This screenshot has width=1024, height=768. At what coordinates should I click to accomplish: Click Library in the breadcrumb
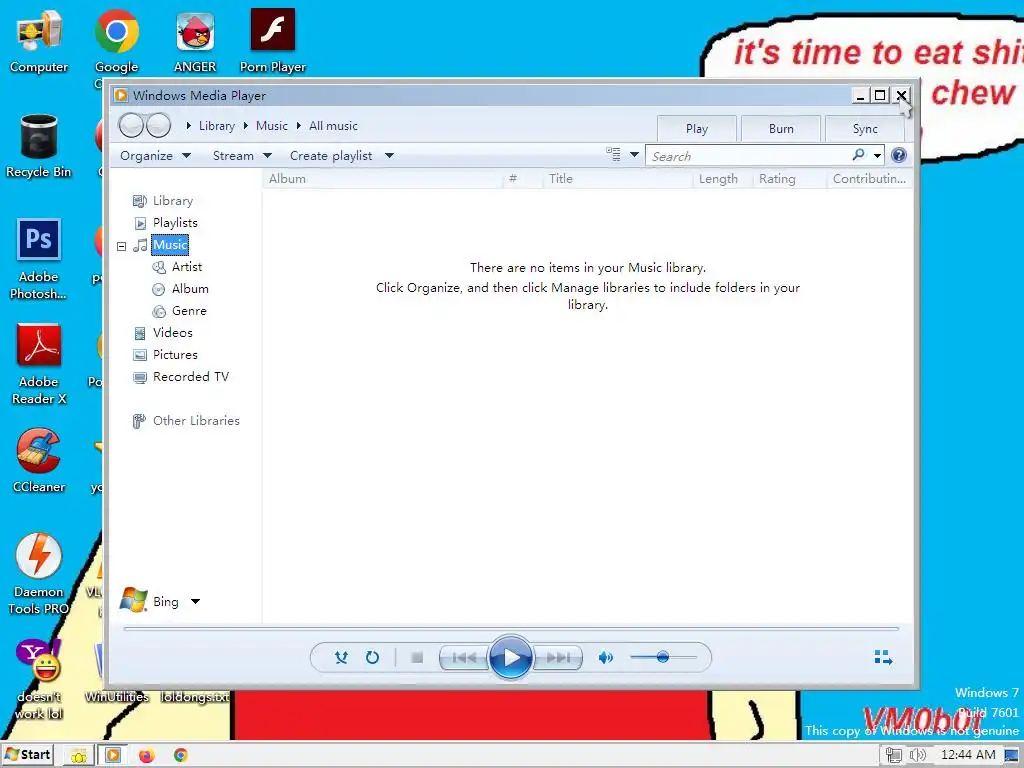click(x=217, y=126)
